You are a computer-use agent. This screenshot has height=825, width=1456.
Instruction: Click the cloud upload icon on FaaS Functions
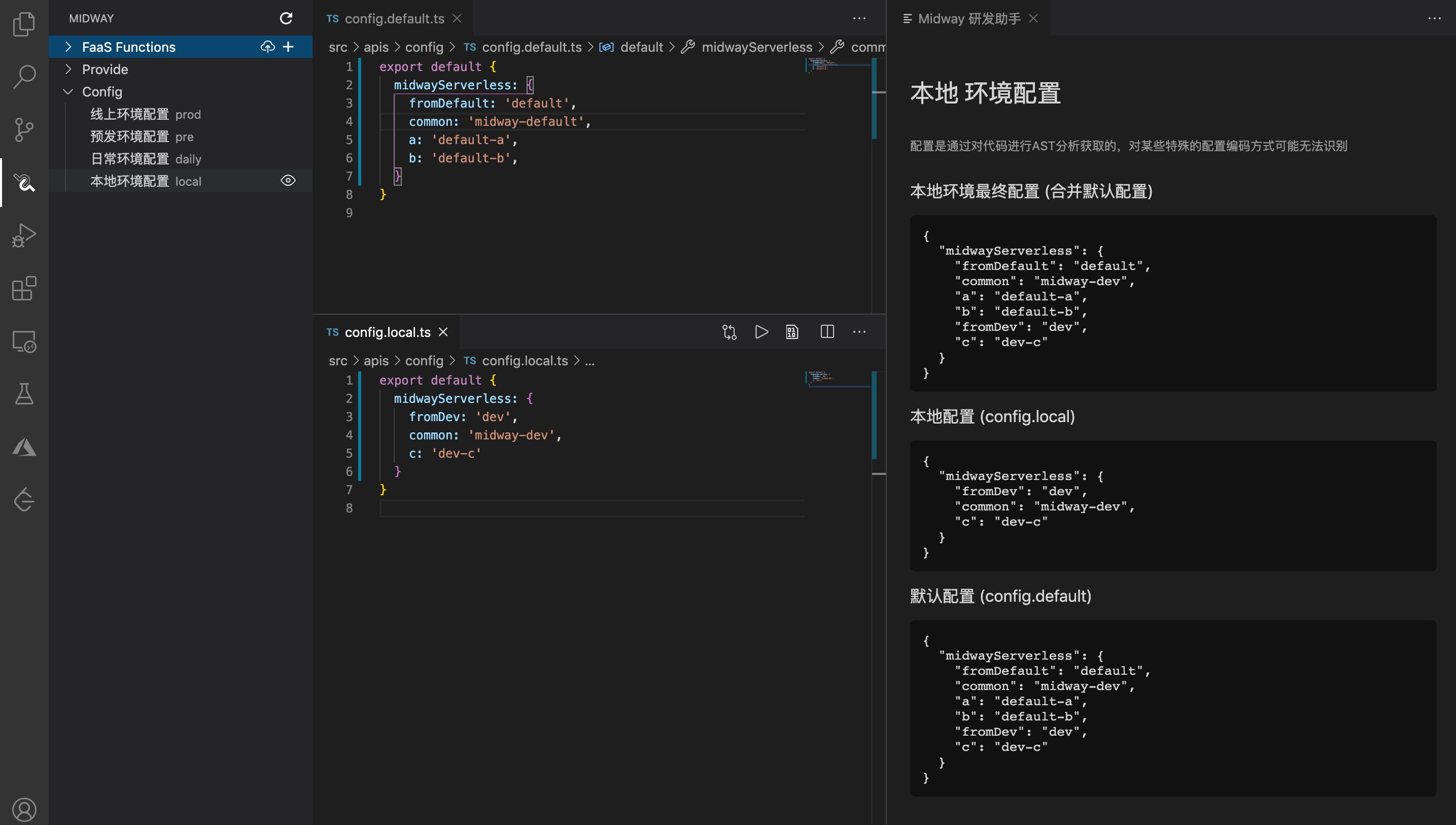[x=267, y=47]
